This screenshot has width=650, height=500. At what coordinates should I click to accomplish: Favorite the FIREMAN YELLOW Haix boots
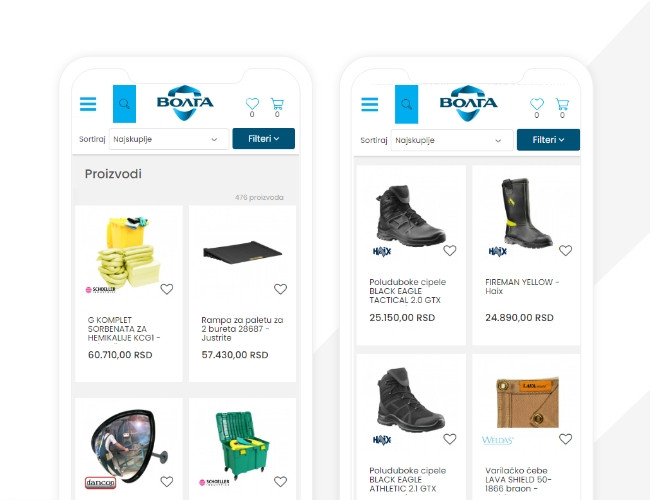coord(565,250)
